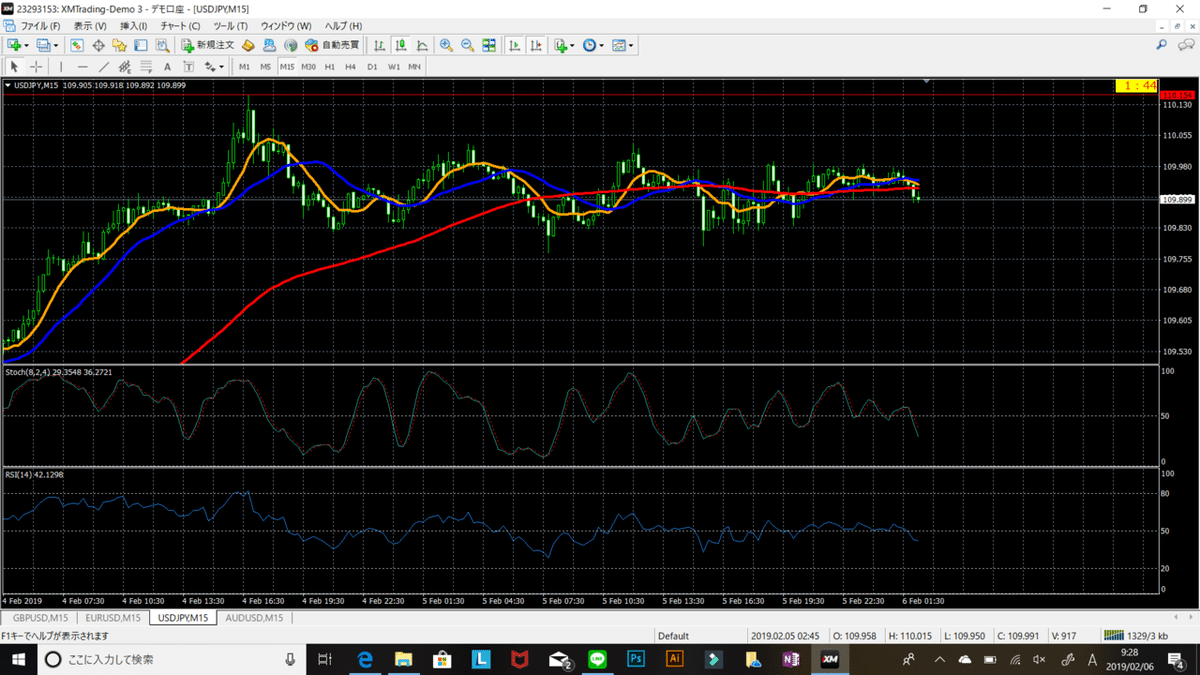Switch chart to M5 timeframe

pos(266,66)
